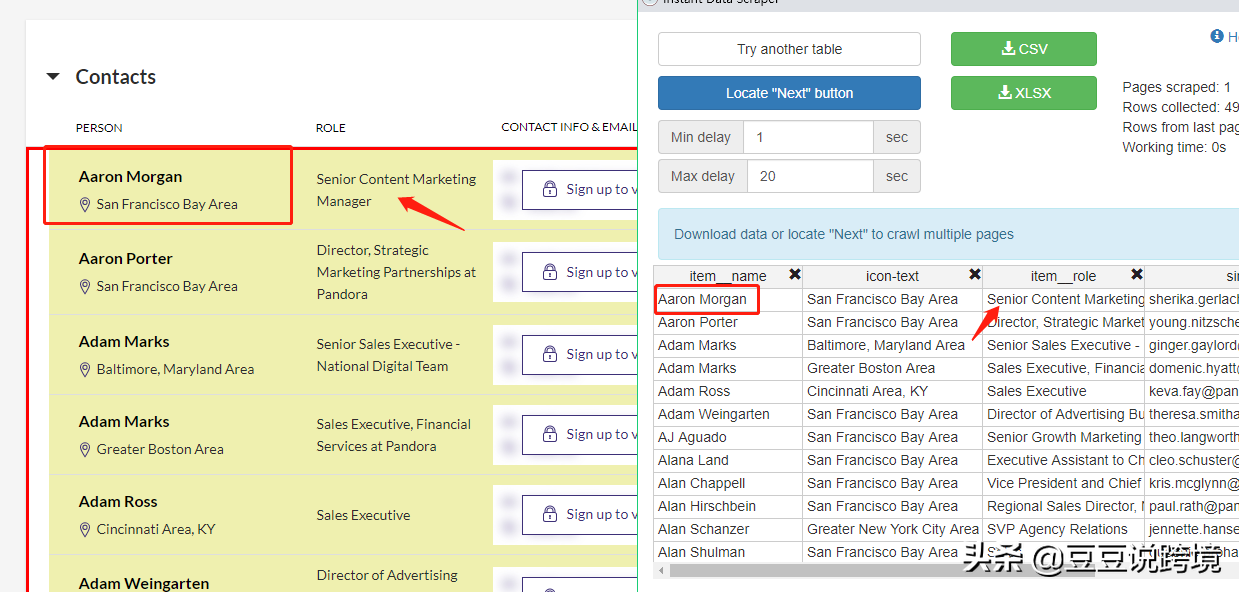
Task: Click the PERSON column header
Action: [99, 128]
